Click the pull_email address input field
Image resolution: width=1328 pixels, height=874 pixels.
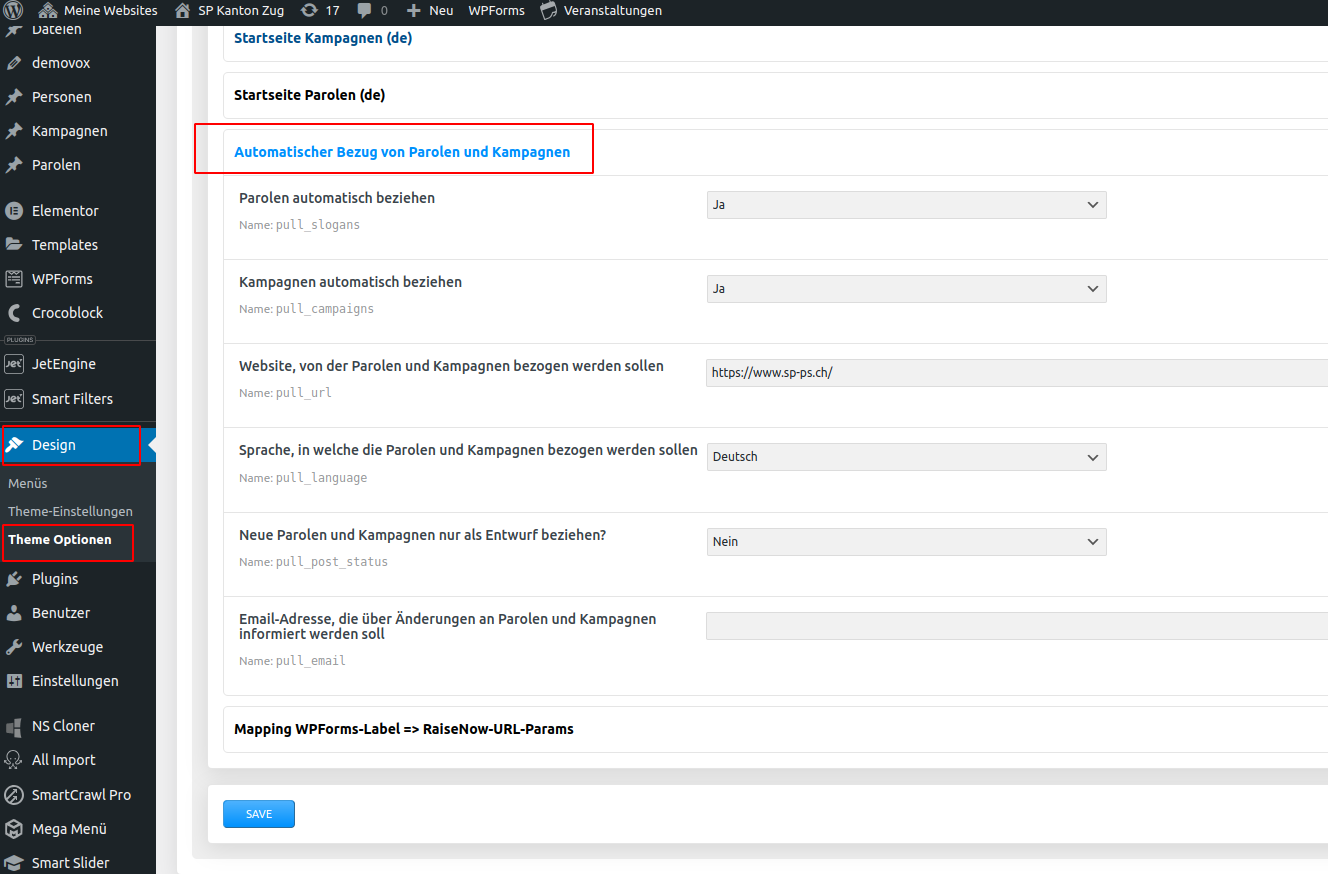(1015, 626)
